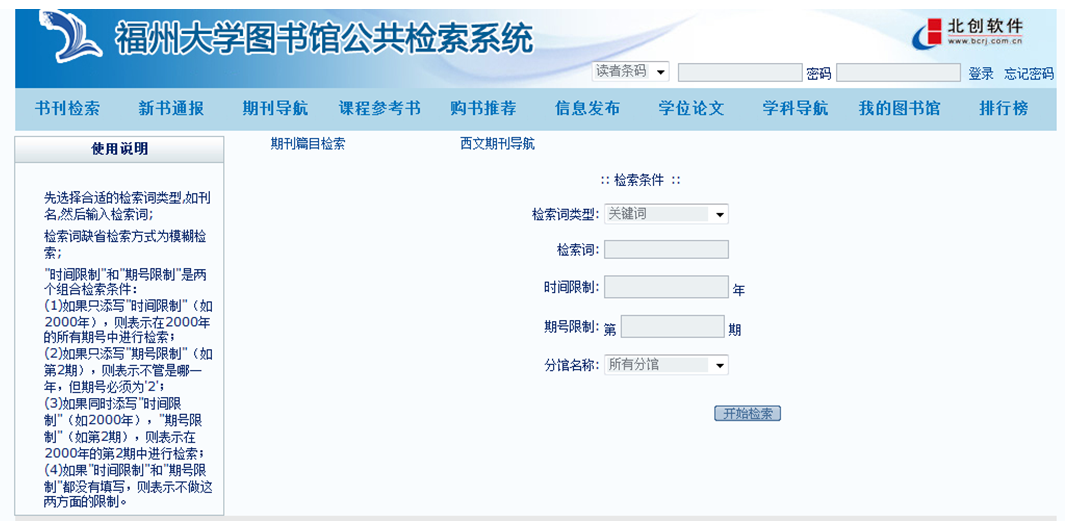Click the 忘记密码 link

1029,74
